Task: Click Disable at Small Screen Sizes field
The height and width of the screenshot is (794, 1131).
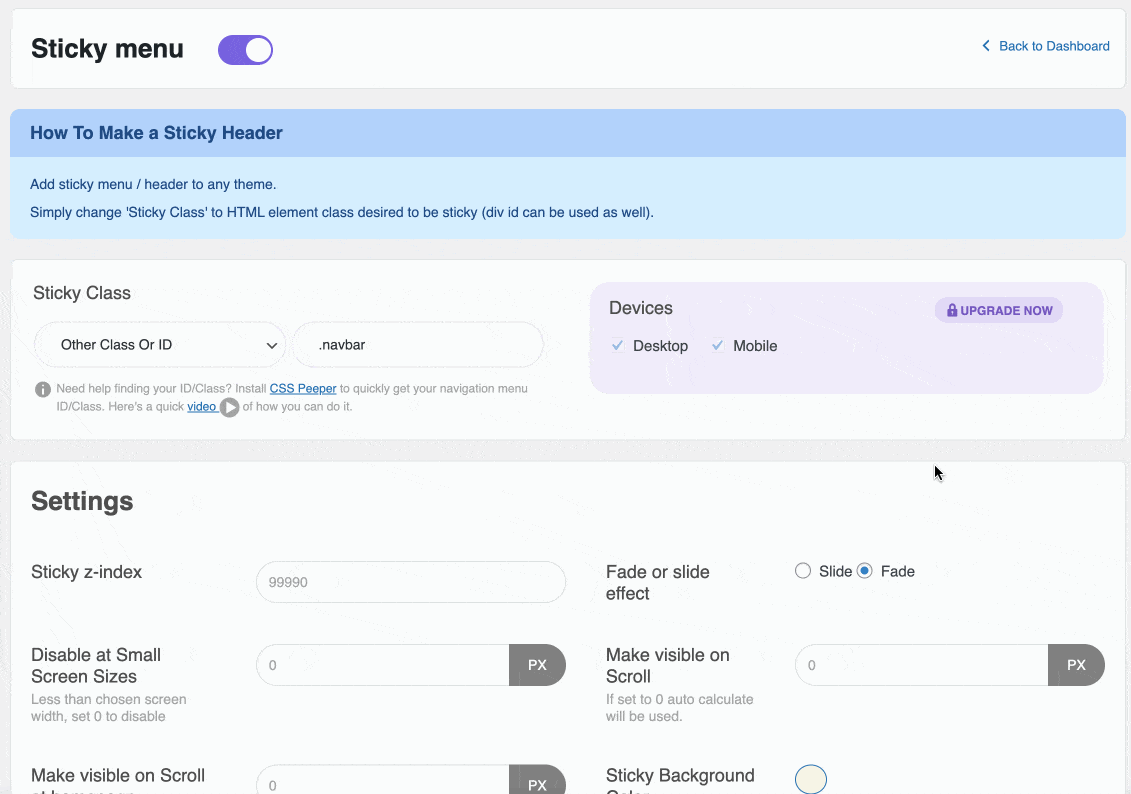Action: click(x=383, y=665)
